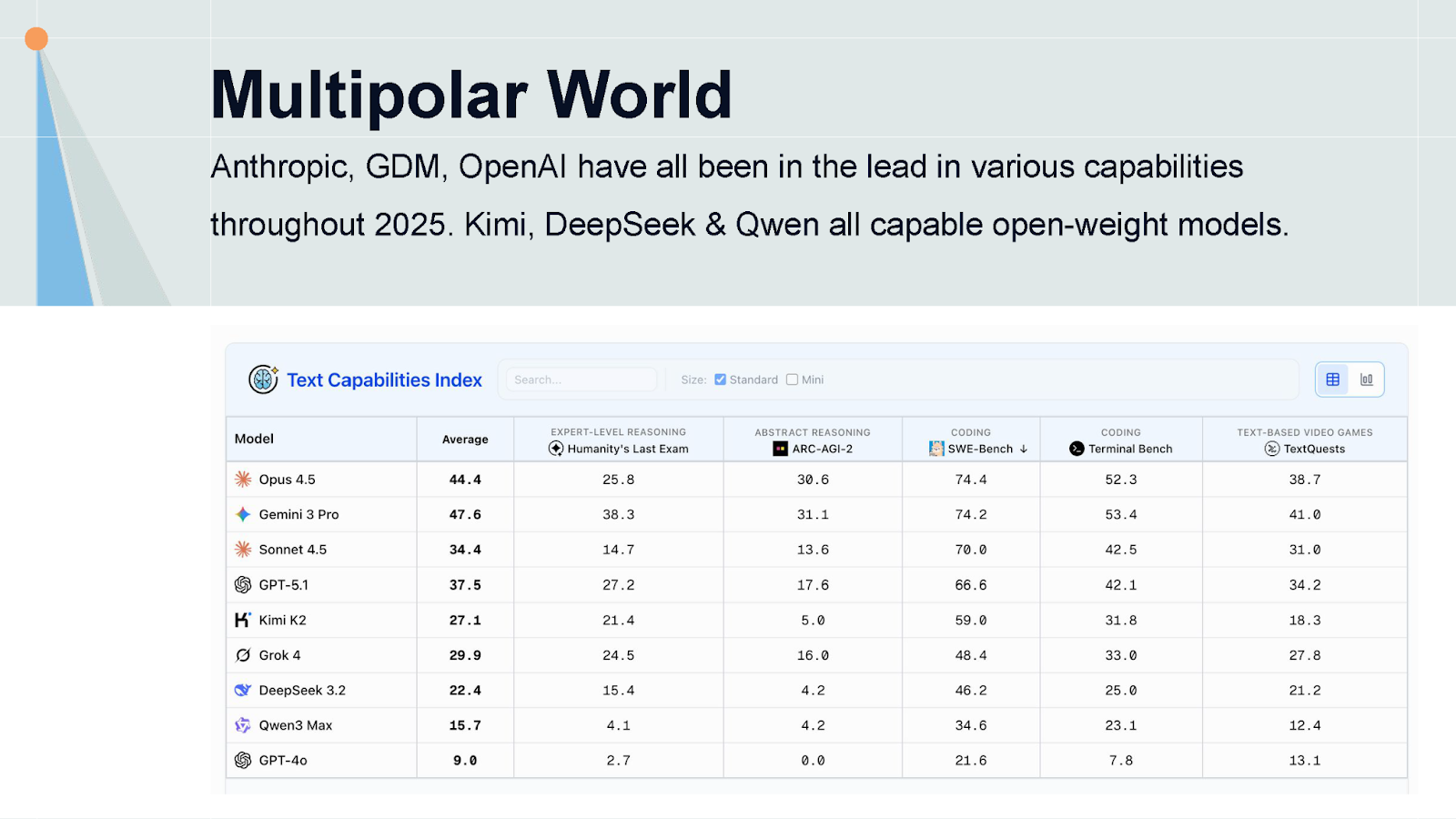Select the Kimi K2 model name
The width and height of the screenshot is (1456, 819).
click(x=282, y=620)
